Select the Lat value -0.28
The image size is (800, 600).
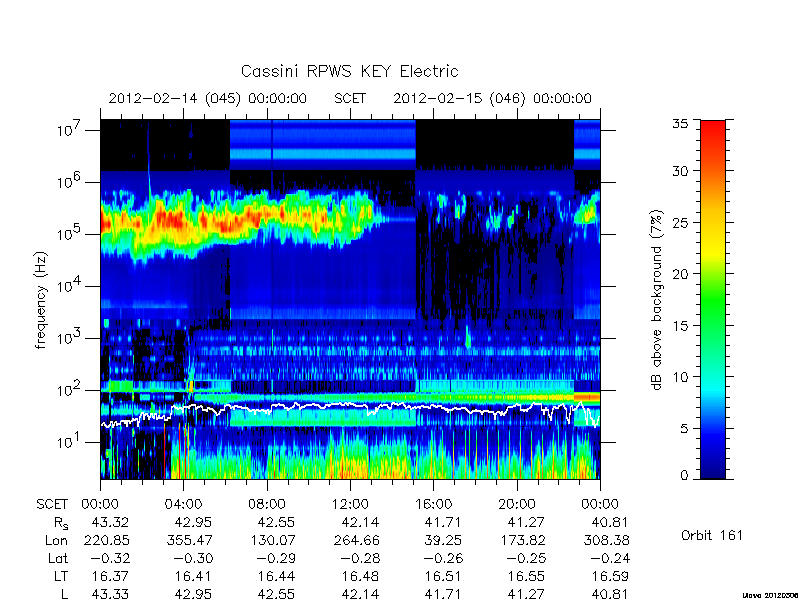[x=360, y=558]
